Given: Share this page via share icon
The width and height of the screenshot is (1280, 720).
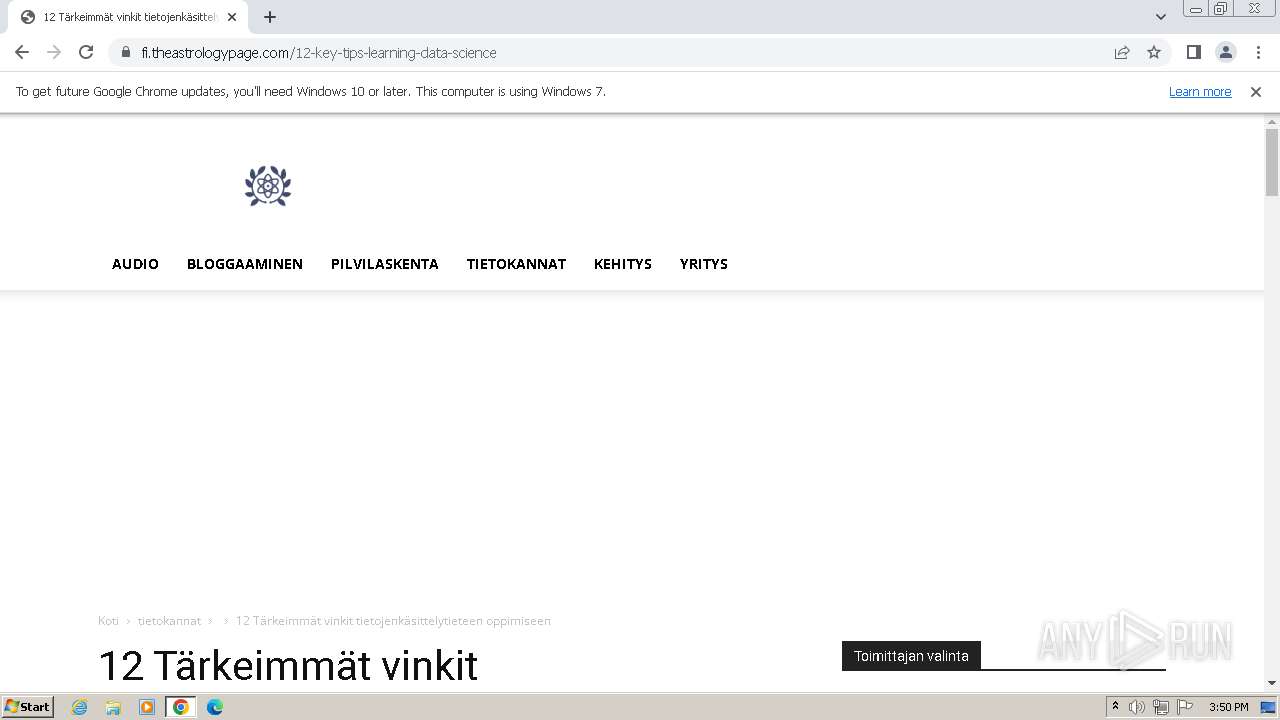Looking at the screenshot, I should [x=1122, y=52].
